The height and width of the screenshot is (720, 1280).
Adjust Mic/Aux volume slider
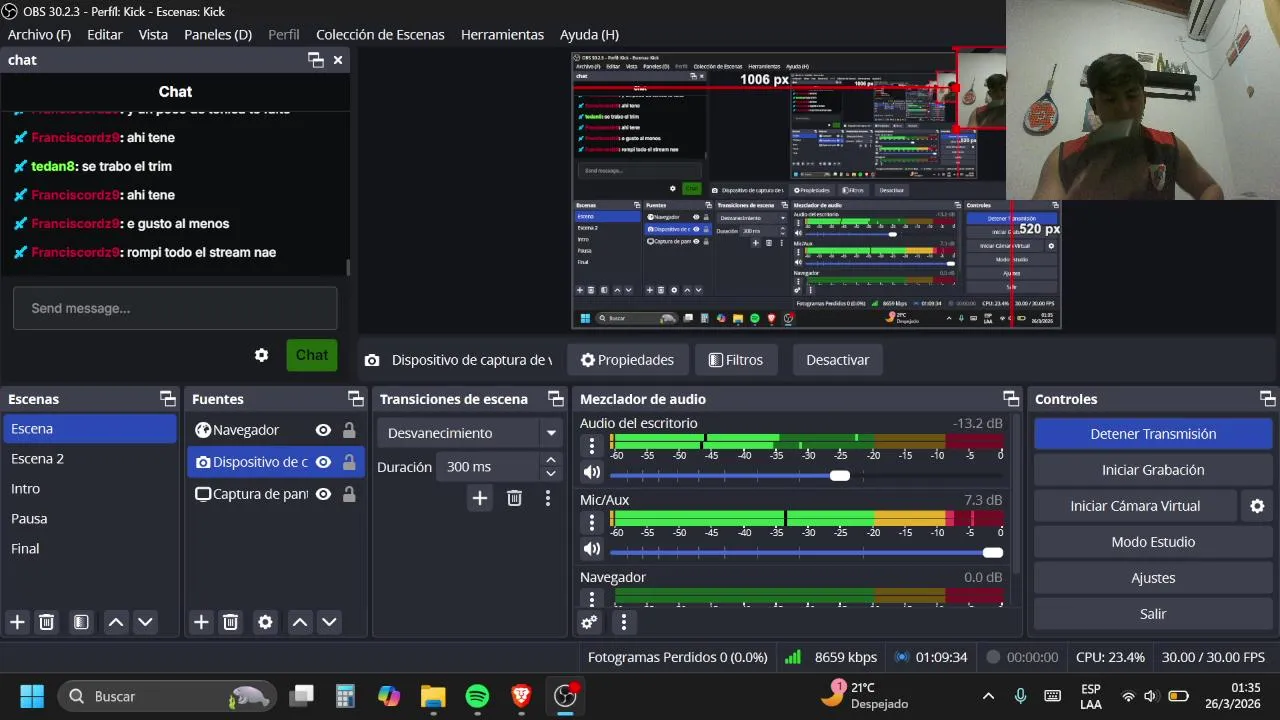point(992,552)
